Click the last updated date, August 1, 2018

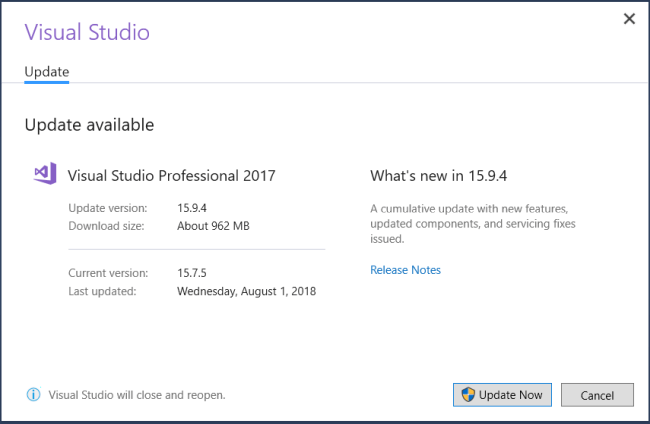click(246, 291)
